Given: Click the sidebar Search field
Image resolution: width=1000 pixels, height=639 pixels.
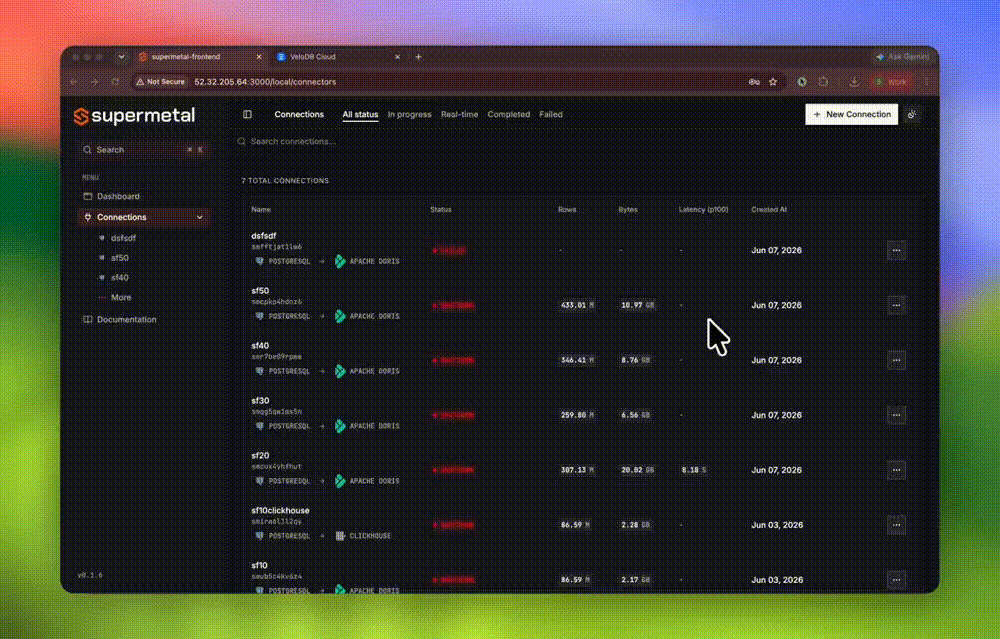Looking at the screenshot, I should 143,150.
